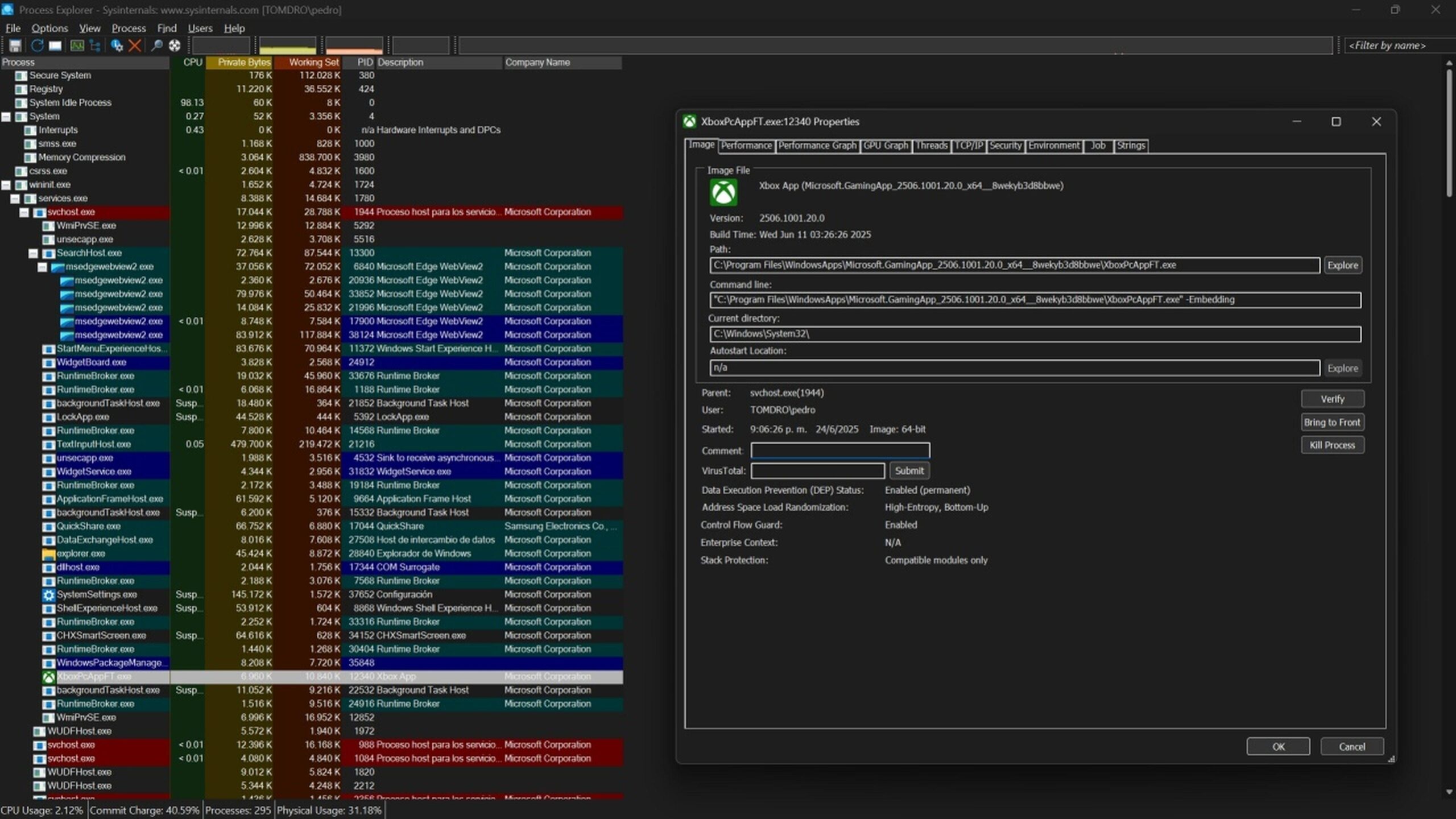Collapse the SearchHost.exe tree node
This screenshot has width=1456, height=819.
34,253
